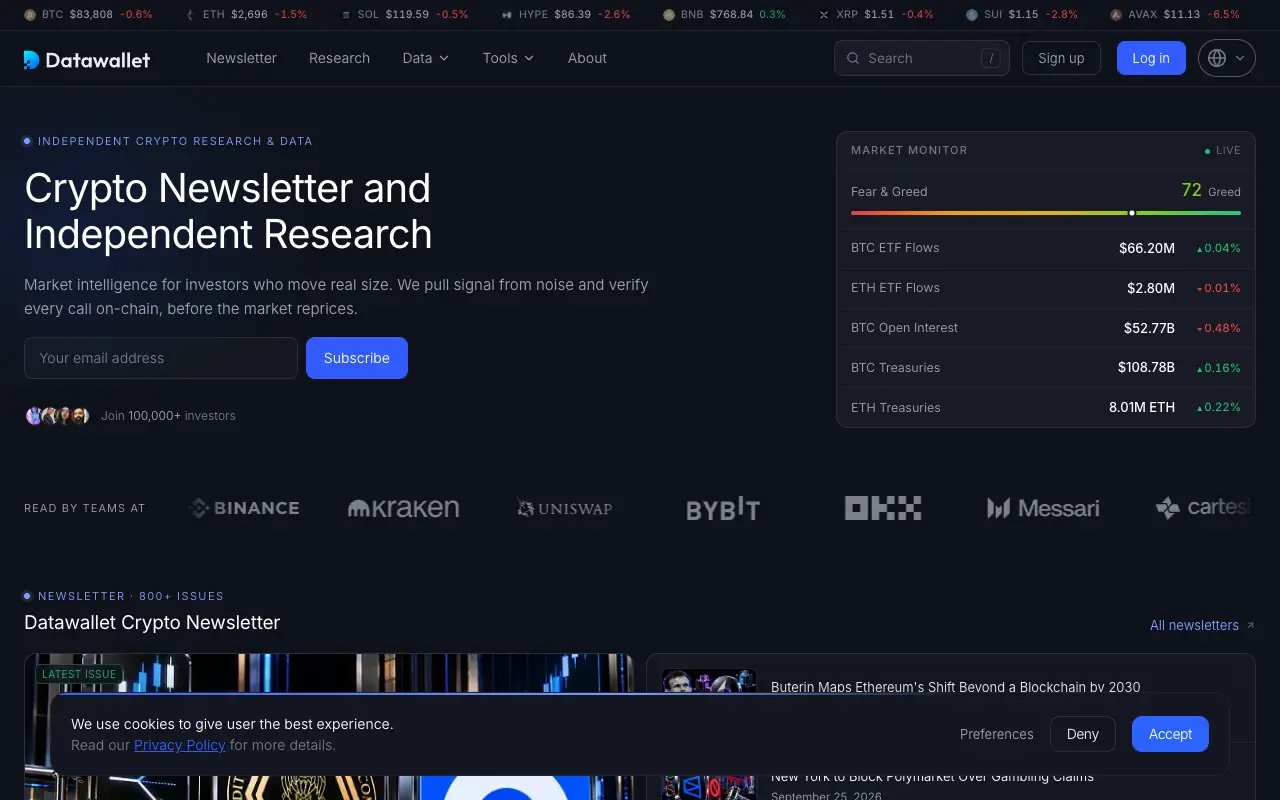Click the XRP coin icon in ticker

pyautogui.click(x=824, y=15)
